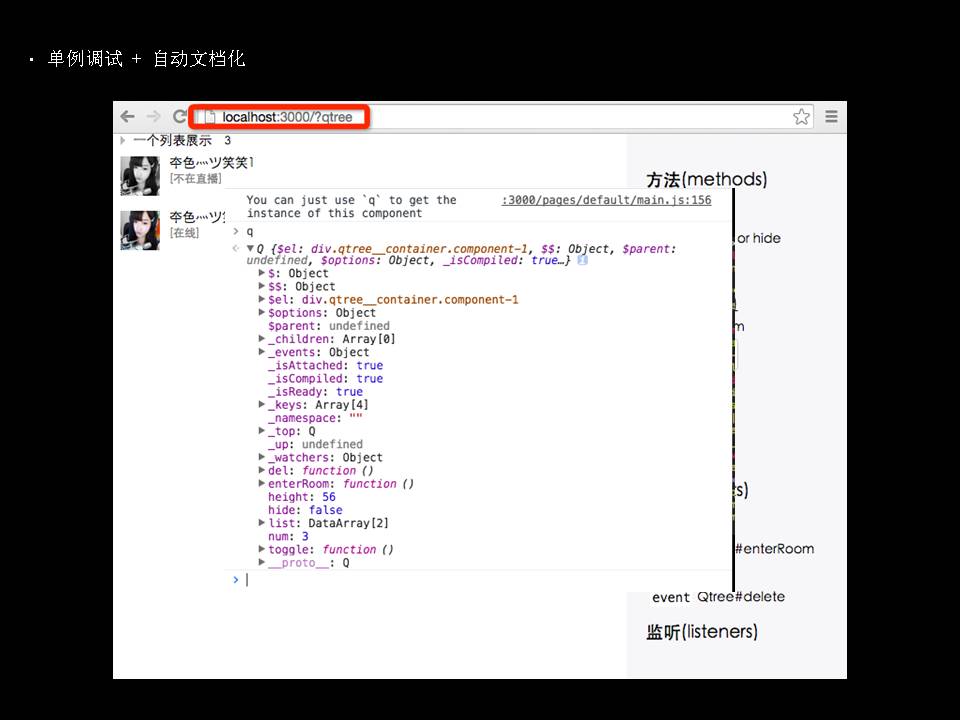The height and width of the screenshot is (720, 960).
Task: Reload the page with the refresh icon
Action: 180,117
